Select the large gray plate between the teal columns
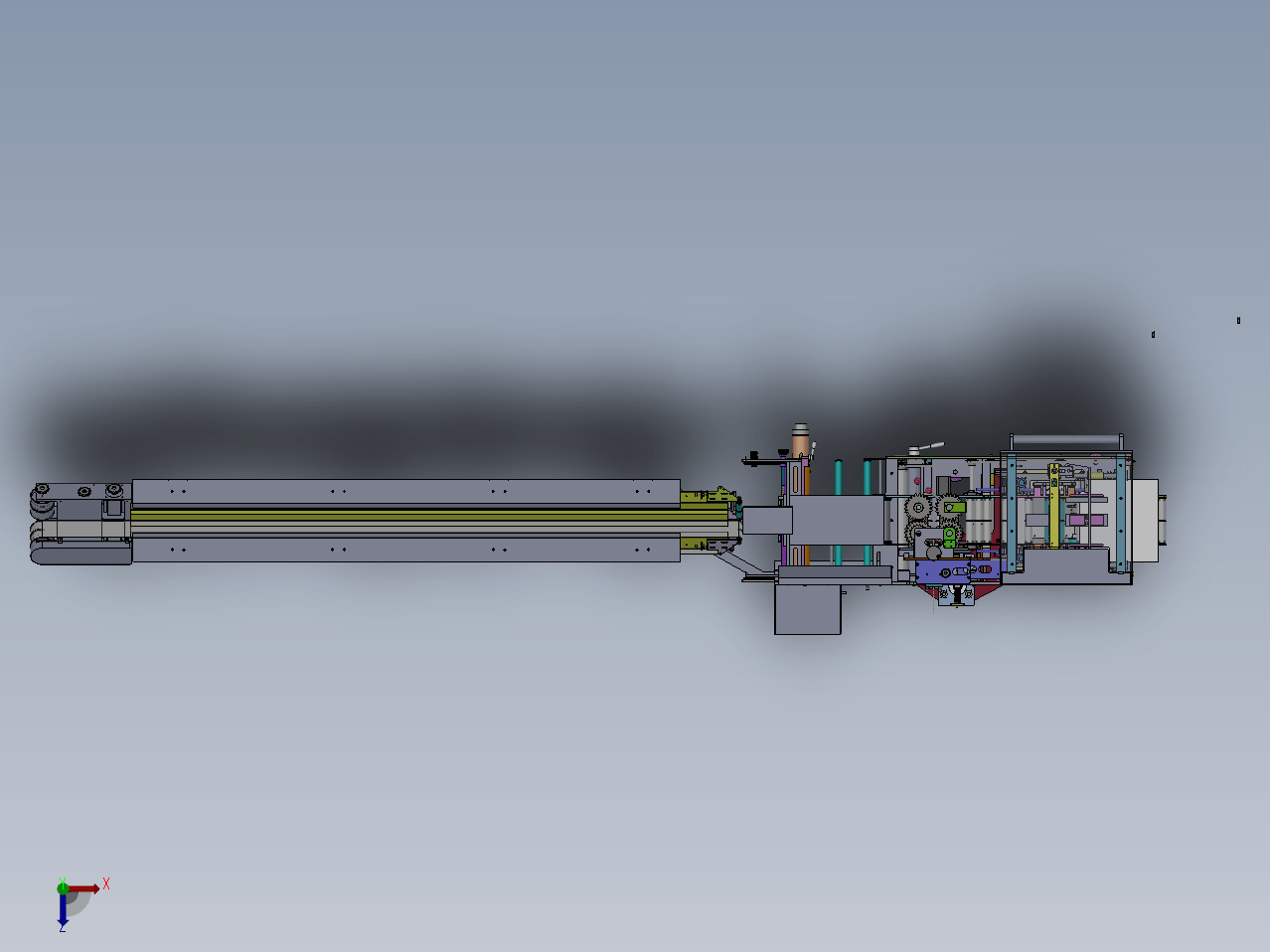This screenshot has height=952, width=1270. tap(837, 520)
